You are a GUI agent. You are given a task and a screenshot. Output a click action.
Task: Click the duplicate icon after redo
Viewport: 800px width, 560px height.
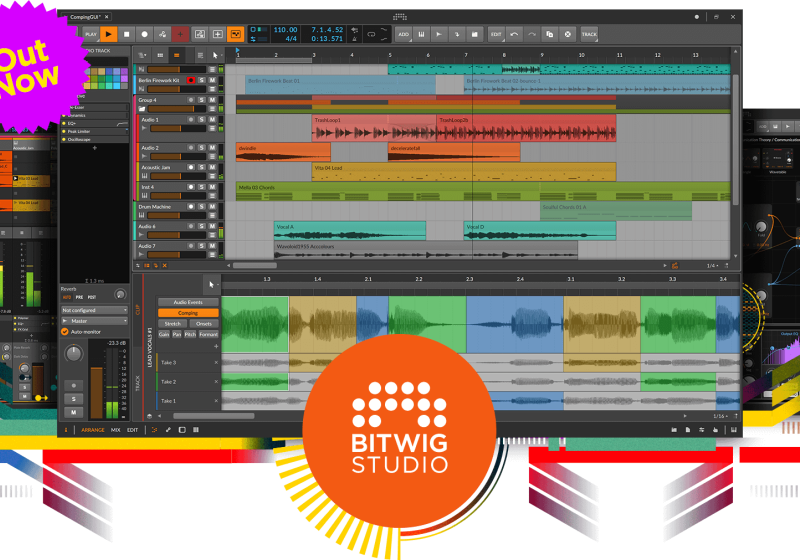549,34
